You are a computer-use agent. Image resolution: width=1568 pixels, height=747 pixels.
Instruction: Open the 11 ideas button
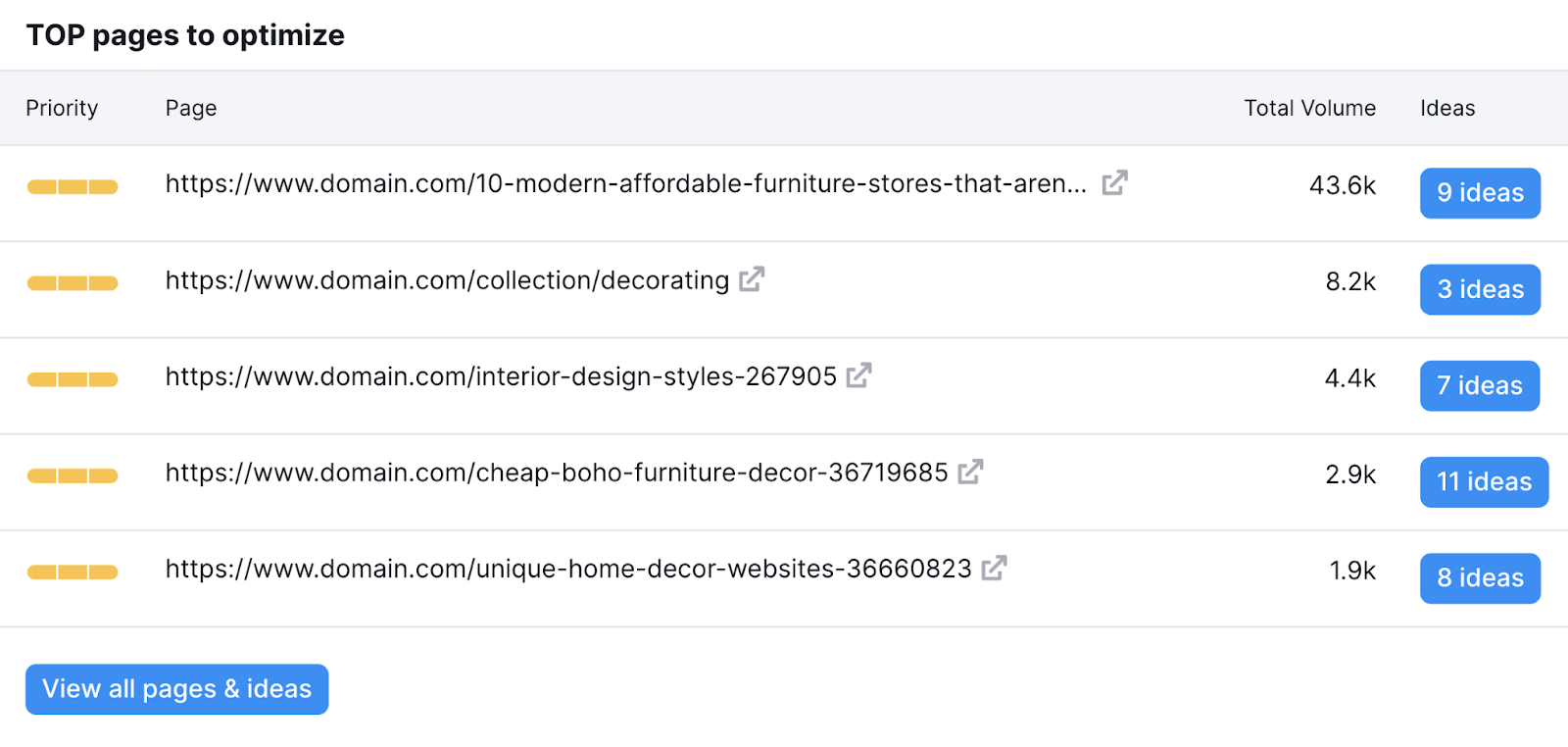1484,482
